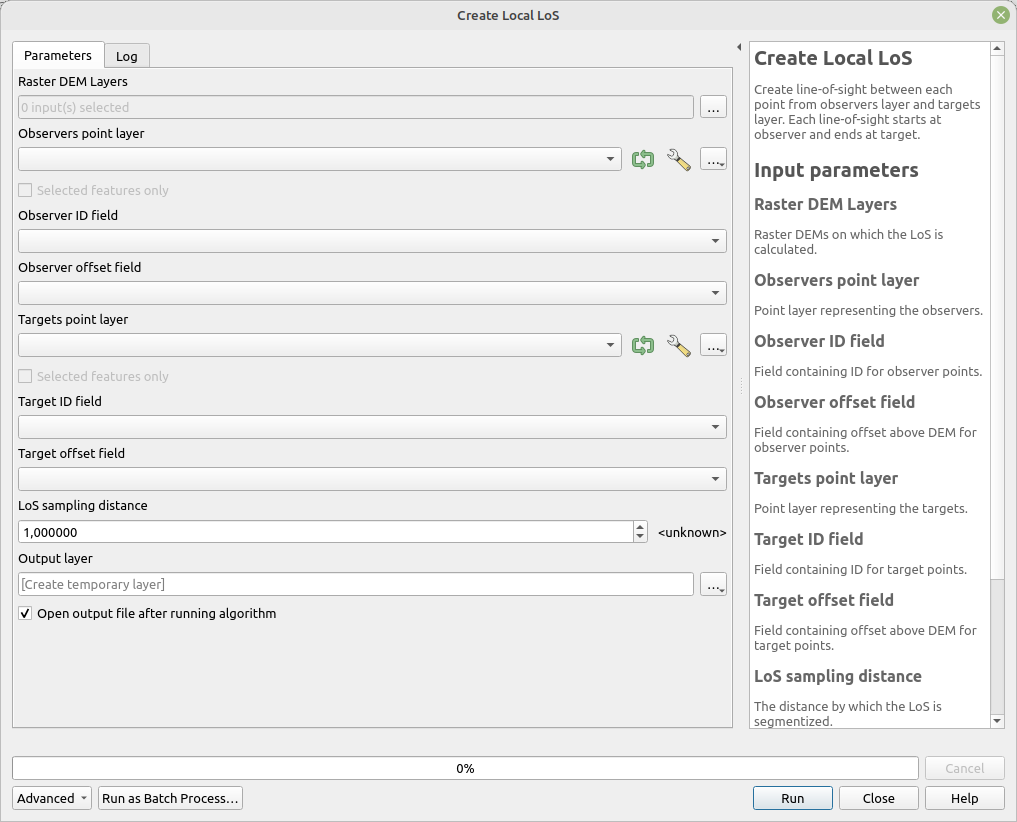Screen dimensions: 1017x822
Task: Enable Selected features only for observers
Action: [x=25, y=190]
